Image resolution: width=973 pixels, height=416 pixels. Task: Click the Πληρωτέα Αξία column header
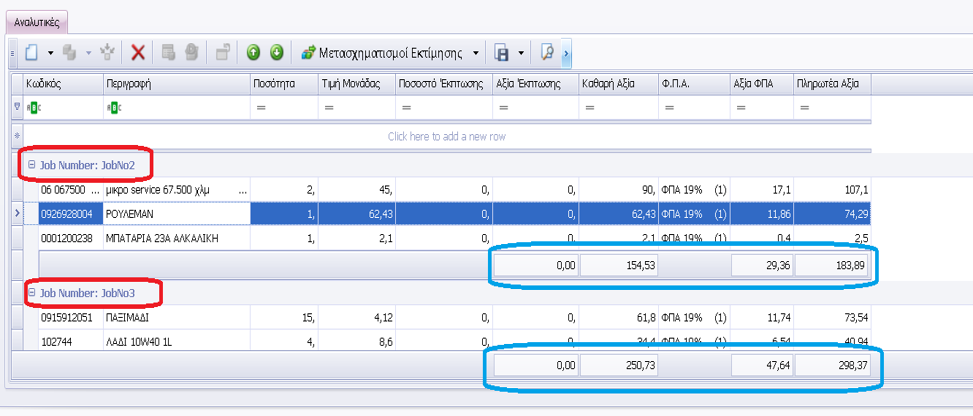coord(830,84)
